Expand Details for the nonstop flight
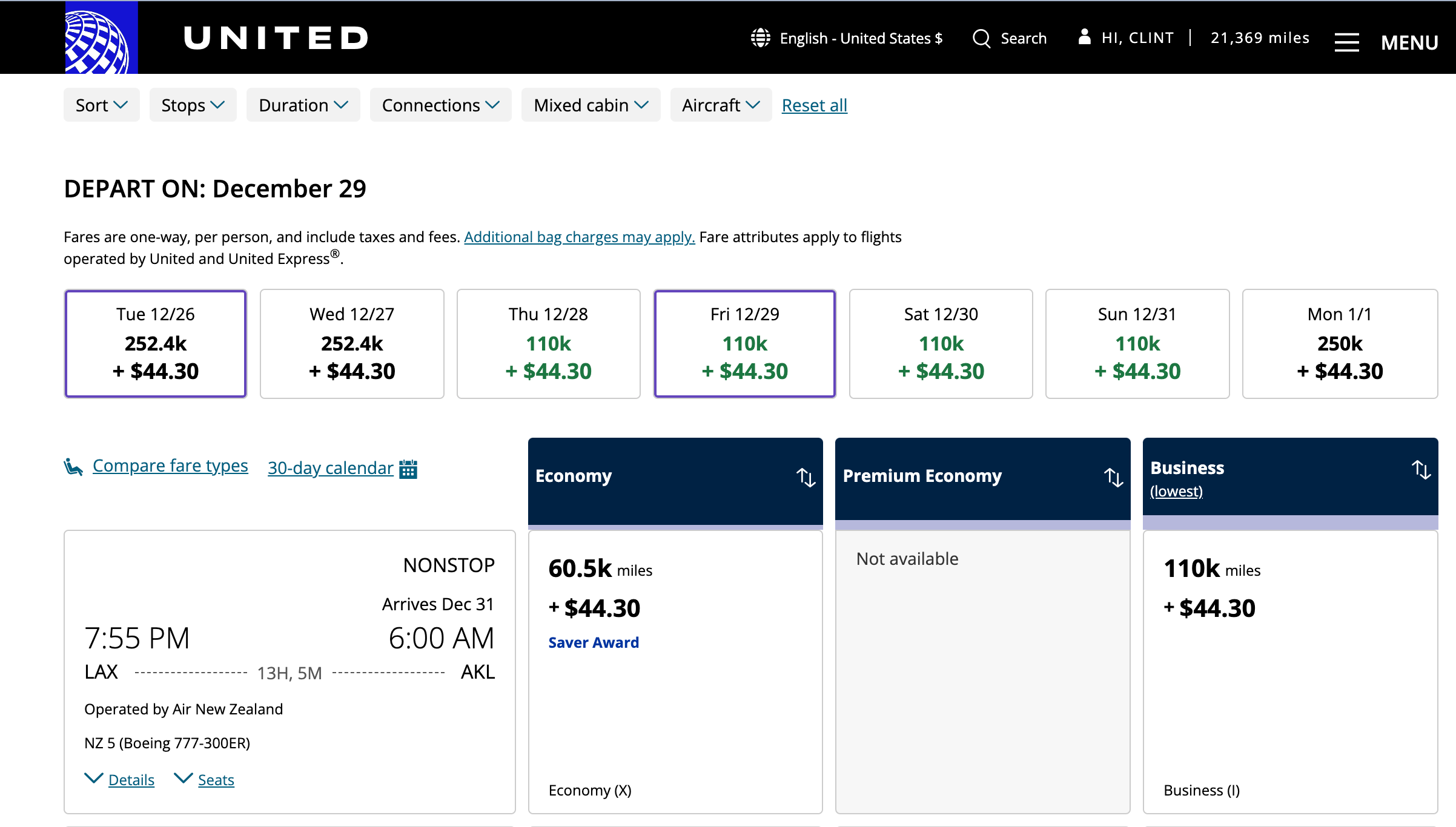1456x827 pixels. point(119,780)
